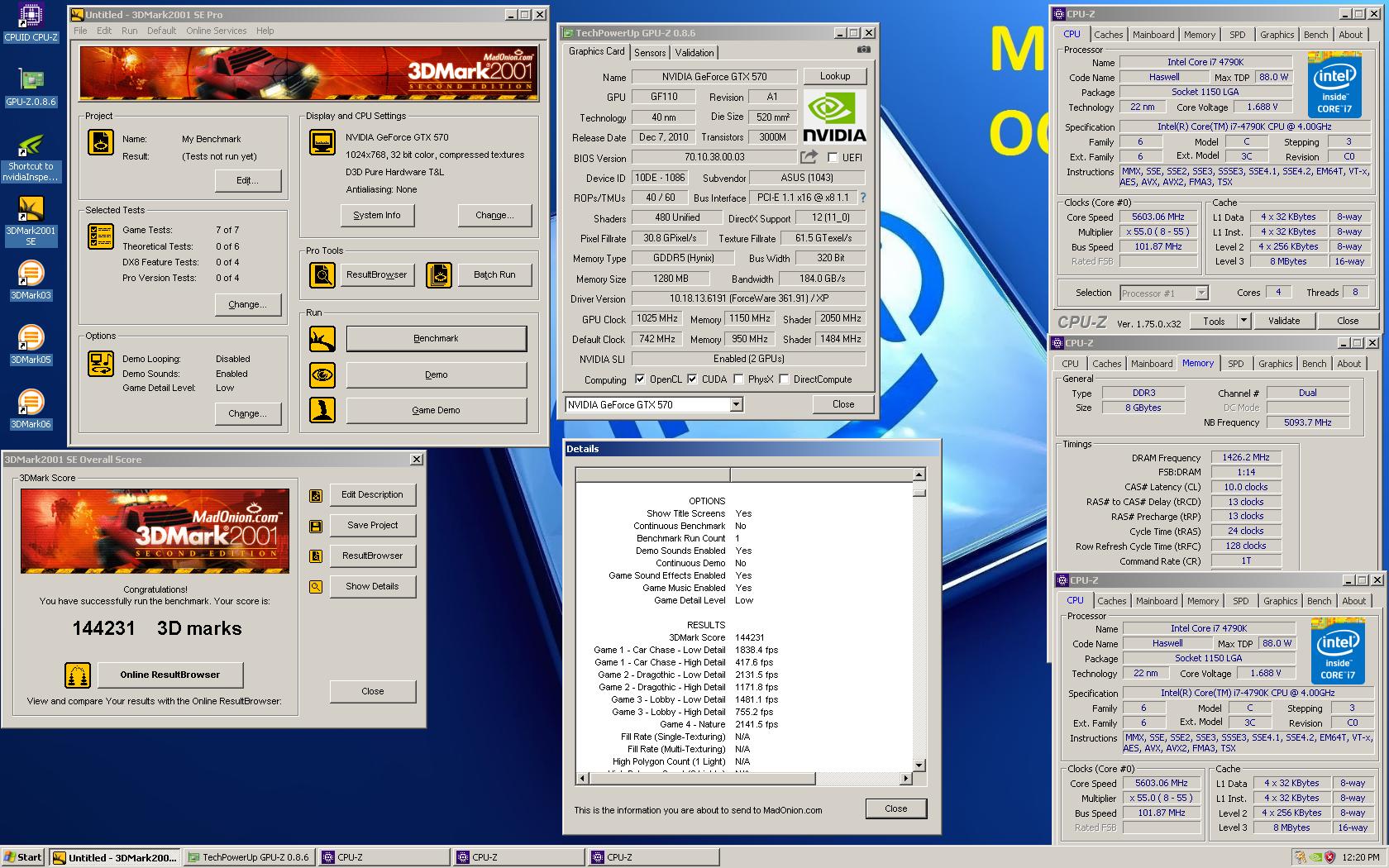Screen dimensions: 1389x868
Task: Click the Project icon in 3DMark2001
Action: point(101,142)
